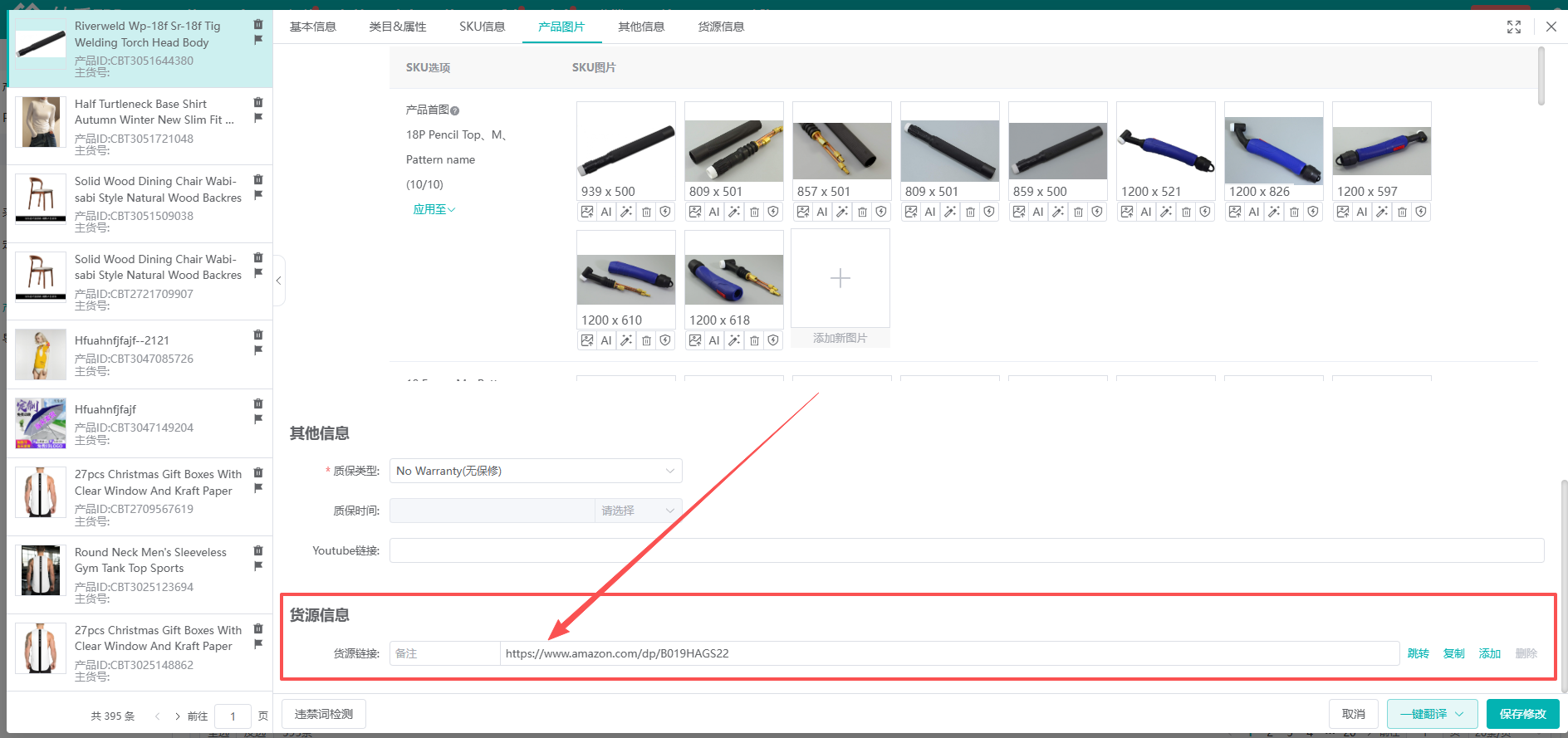1568x738 pixels.
Task: Select the 产品图片 tab
Action: tap(561, 27)
